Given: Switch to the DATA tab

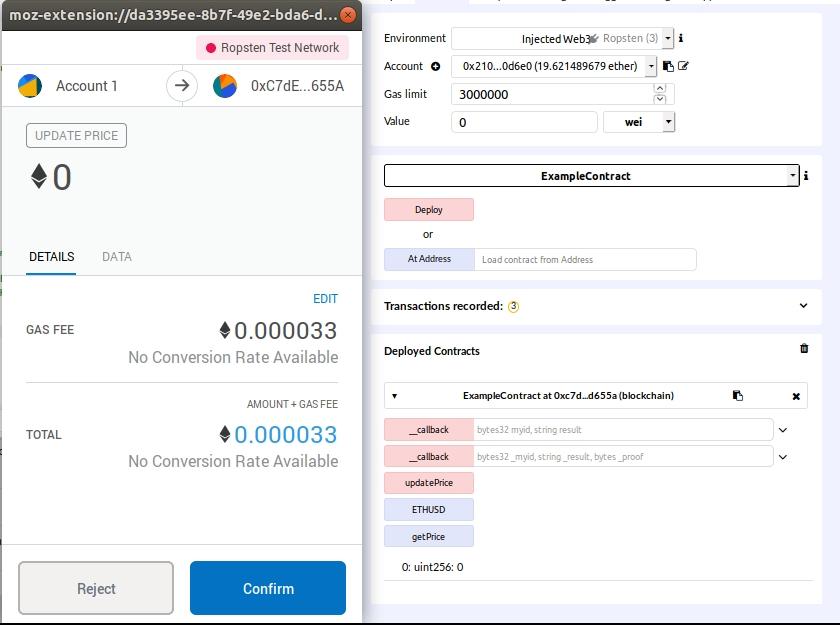Looking at the screenshot, I should [116, 257].
